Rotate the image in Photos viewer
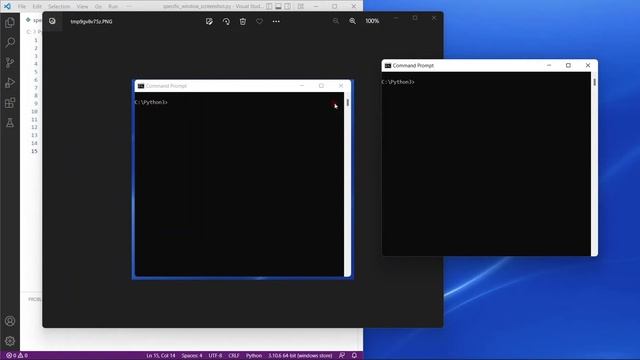 coord(226,21)
